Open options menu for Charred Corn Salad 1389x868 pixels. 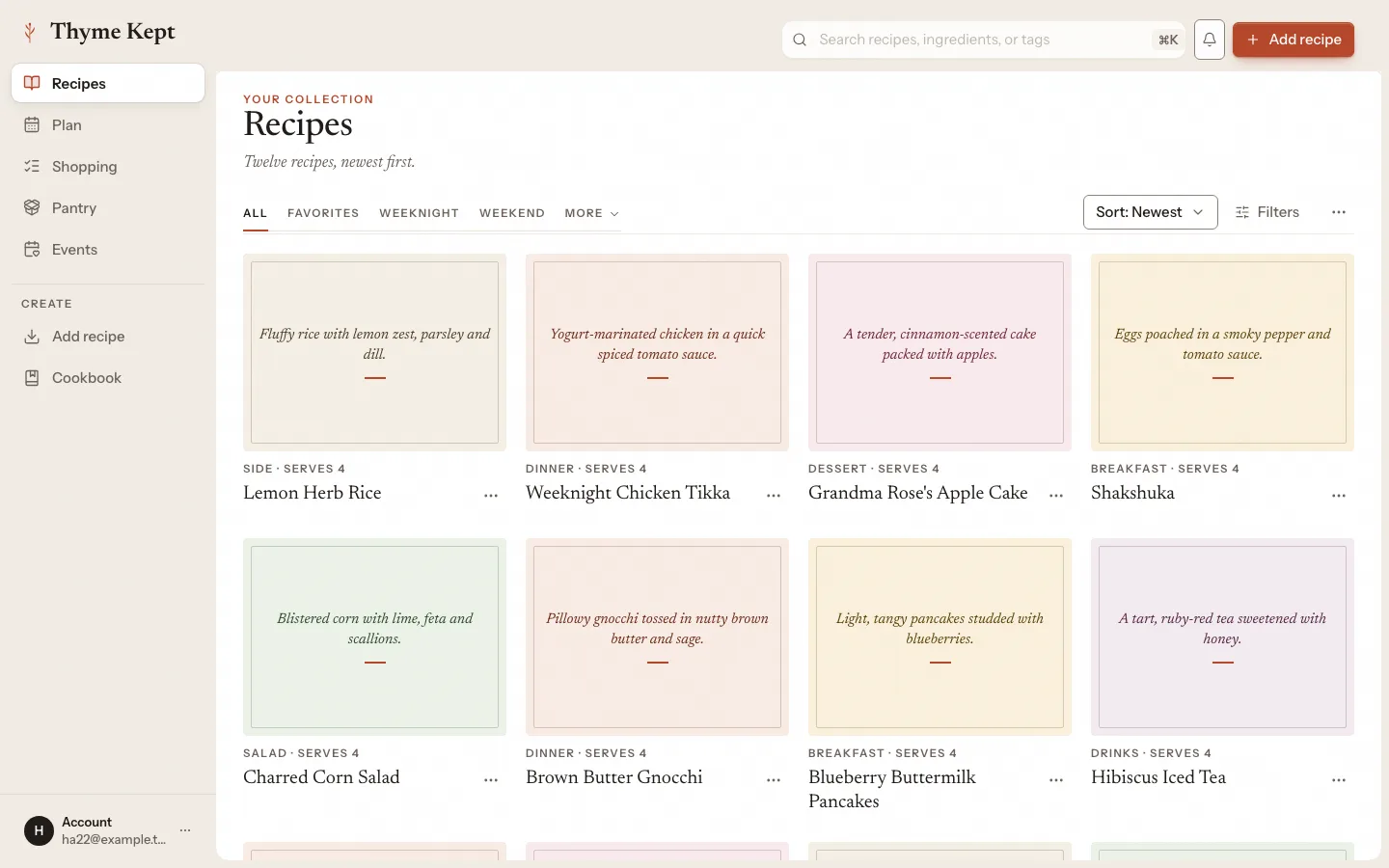point(491,779)
